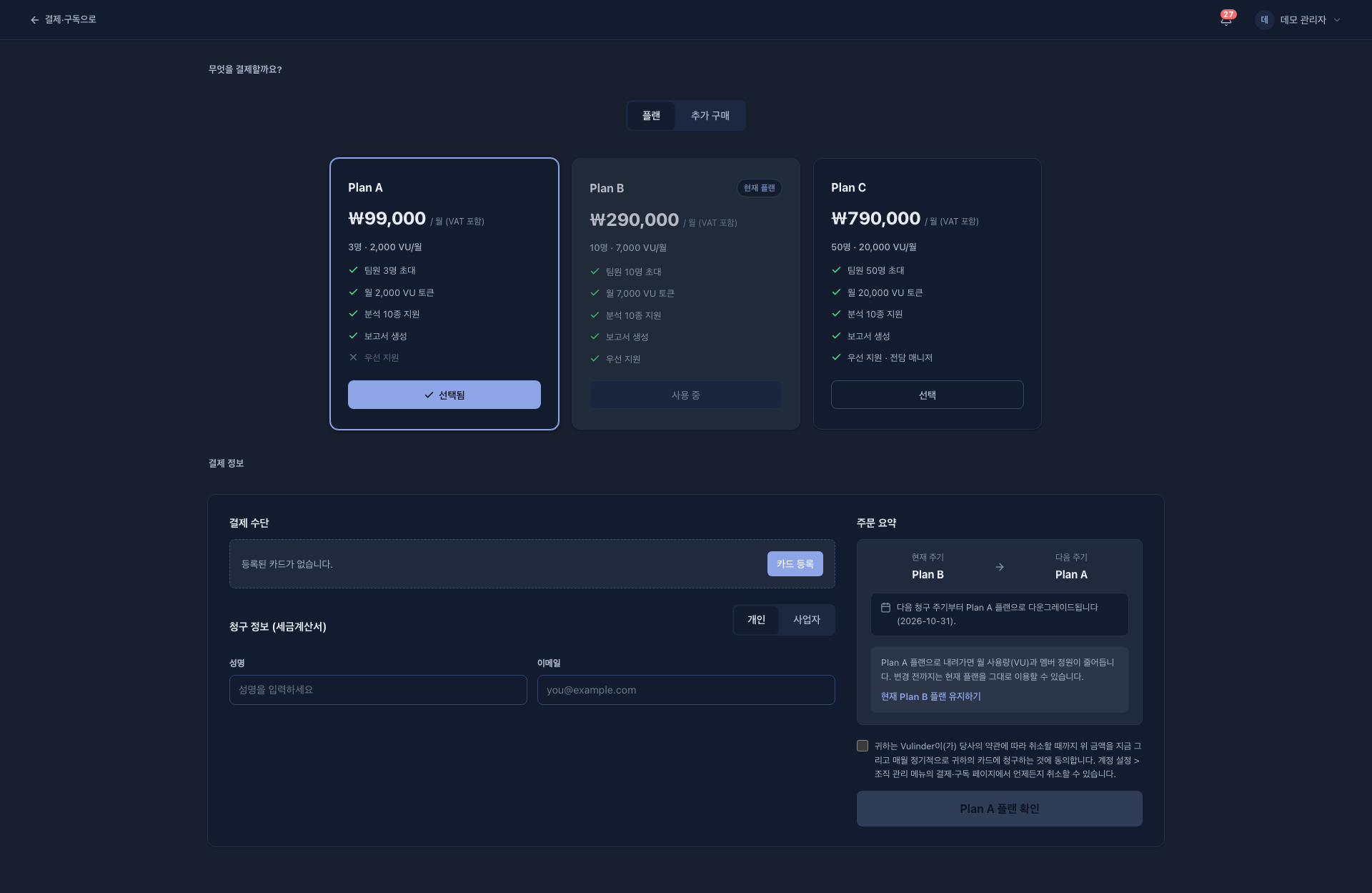This screenshot has height=893, width=1372.
Task: Click the back arrow icon next to 결제·구독으로
Action: click(34, 20)
